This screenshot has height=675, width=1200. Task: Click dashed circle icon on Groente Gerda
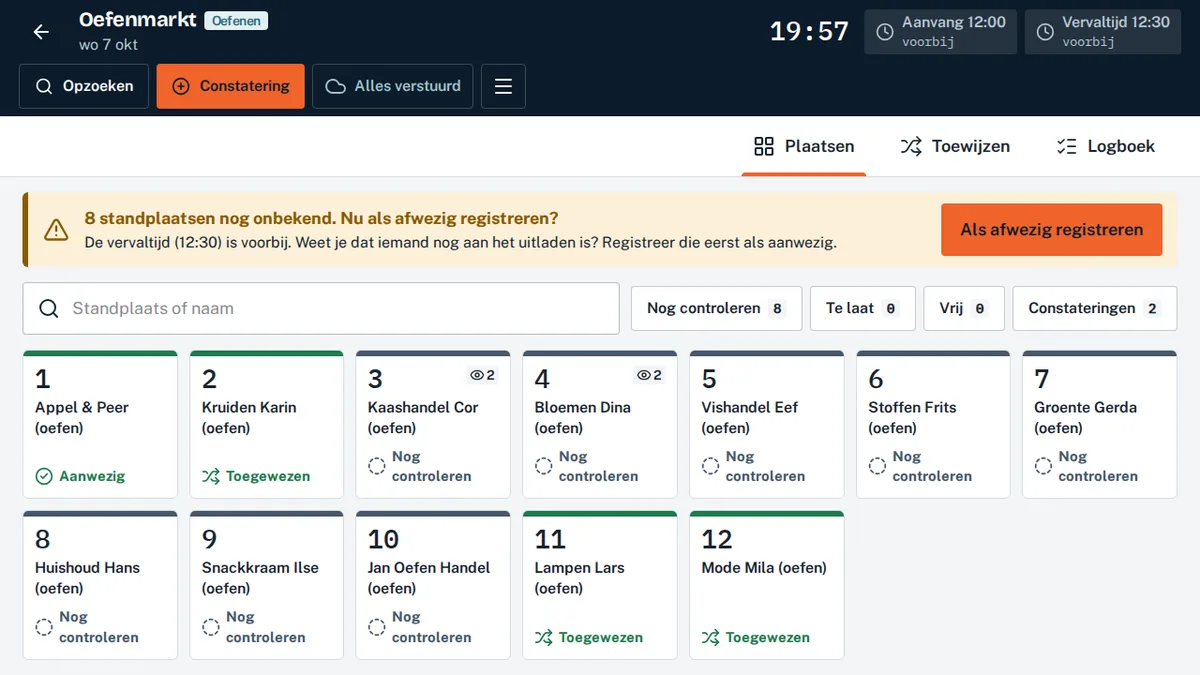pos(1043,466)
